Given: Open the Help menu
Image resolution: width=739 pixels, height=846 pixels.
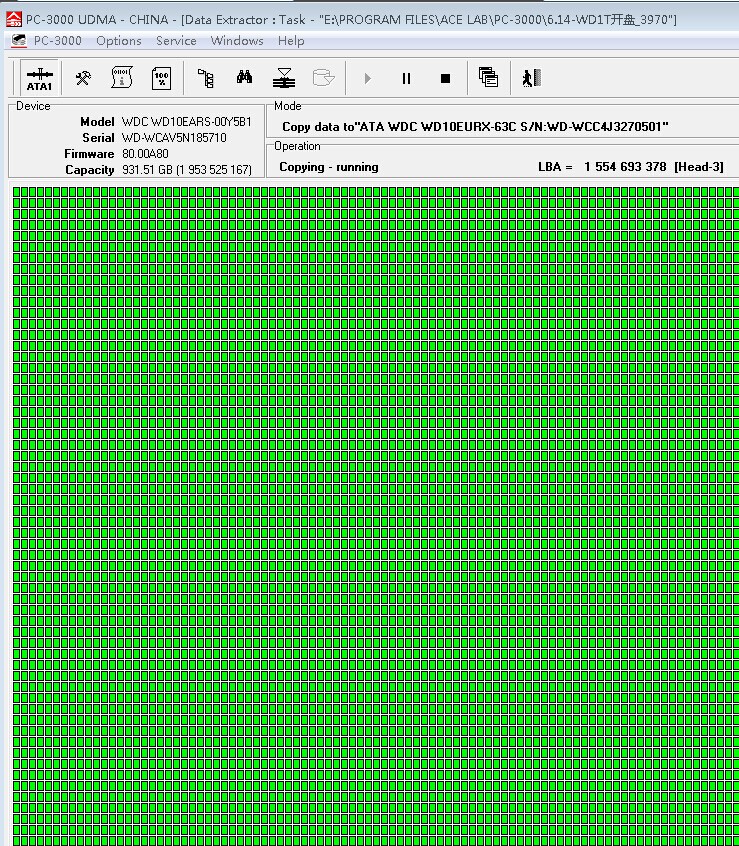Looking at the screenshot, I should 291,41.
